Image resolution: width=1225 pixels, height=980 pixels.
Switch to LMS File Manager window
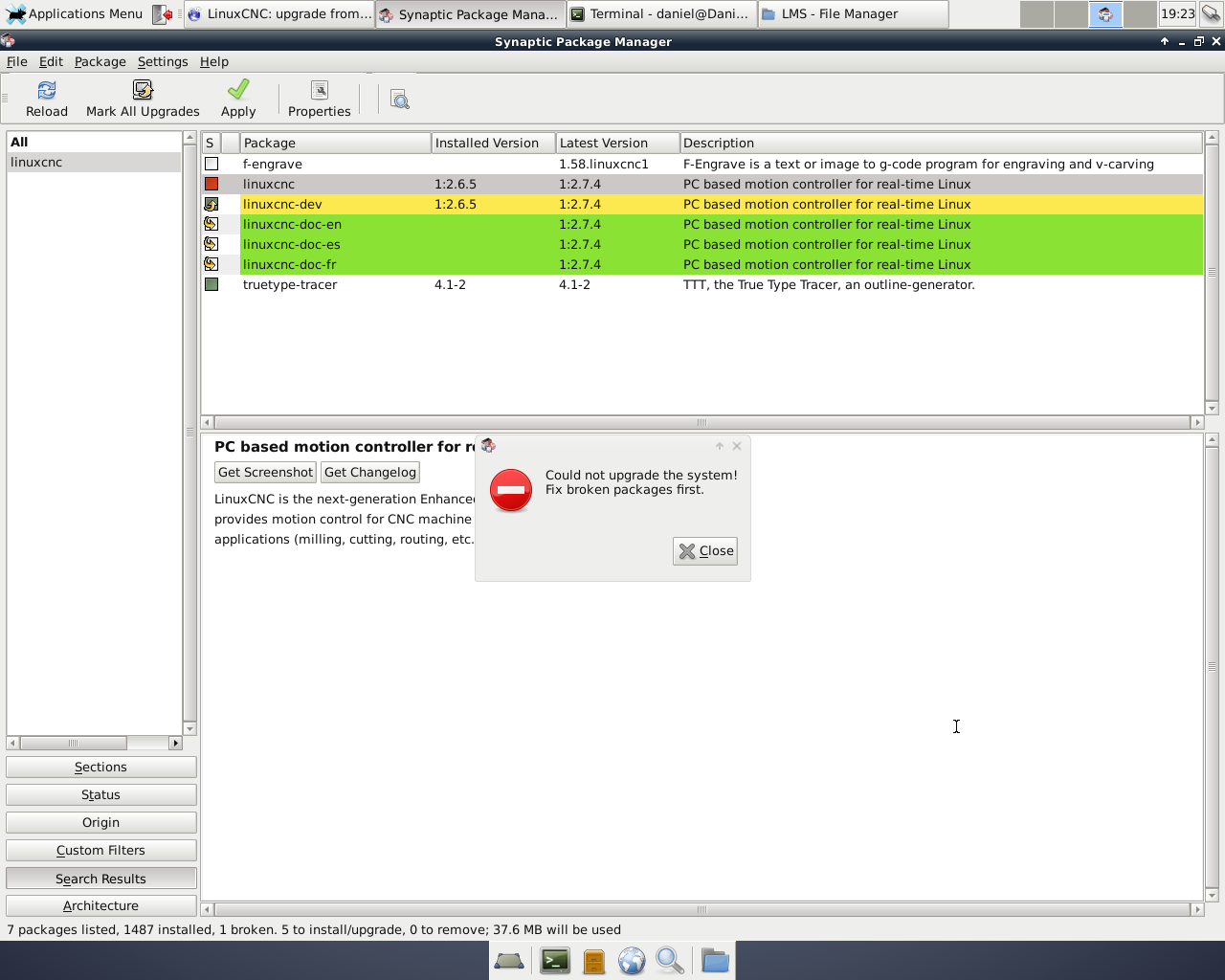click(x=853, y=14)
